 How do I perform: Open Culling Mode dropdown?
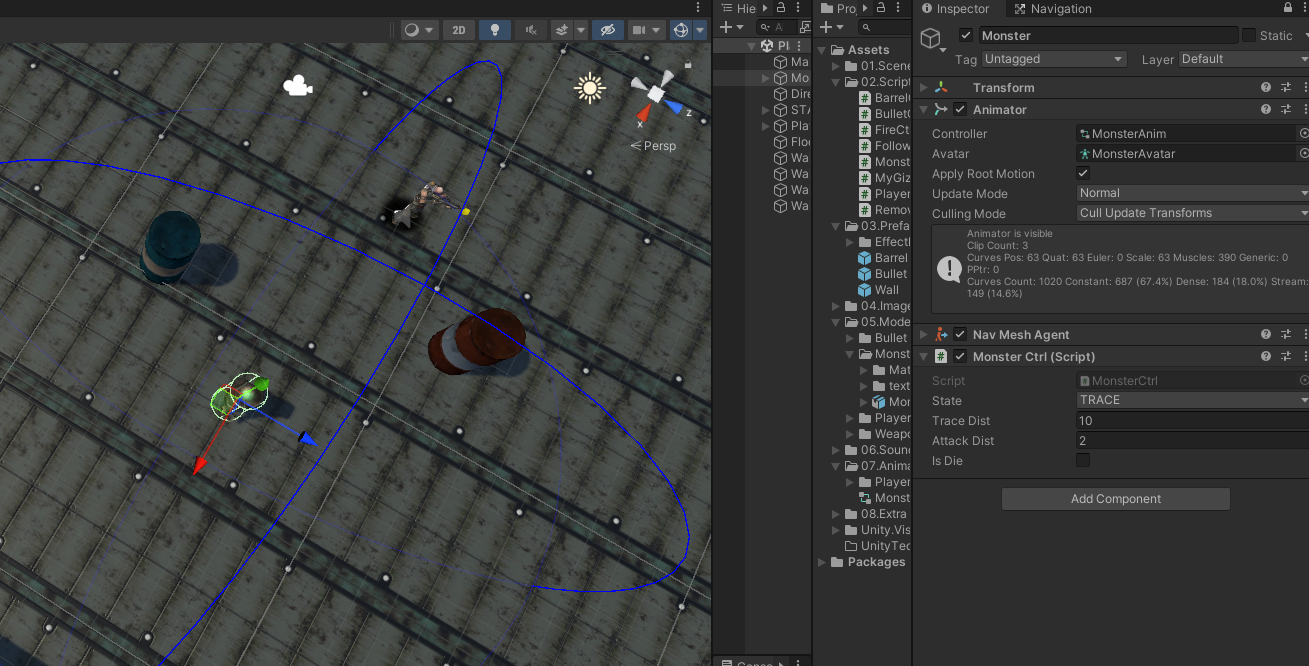click(x=1193, y=213)
